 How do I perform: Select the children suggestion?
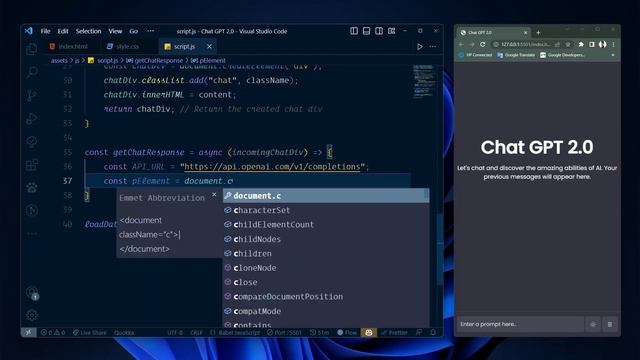[x=326, y=253]
